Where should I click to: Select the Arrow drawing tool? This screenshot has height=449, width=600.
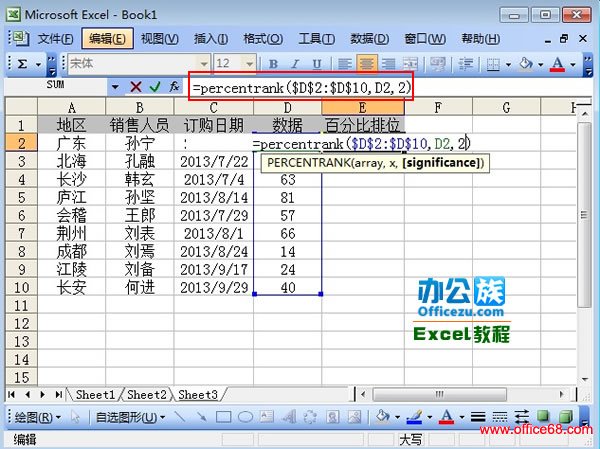point(201,417)
